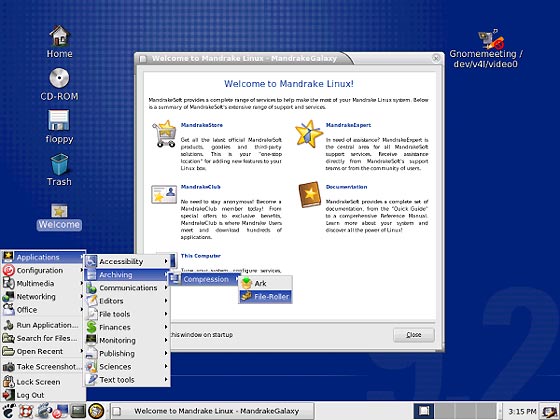Image resolution: width=560 pixels, height=420 pixels.
Task: Expand the Multimedia menu category
Action: point(42,284)
